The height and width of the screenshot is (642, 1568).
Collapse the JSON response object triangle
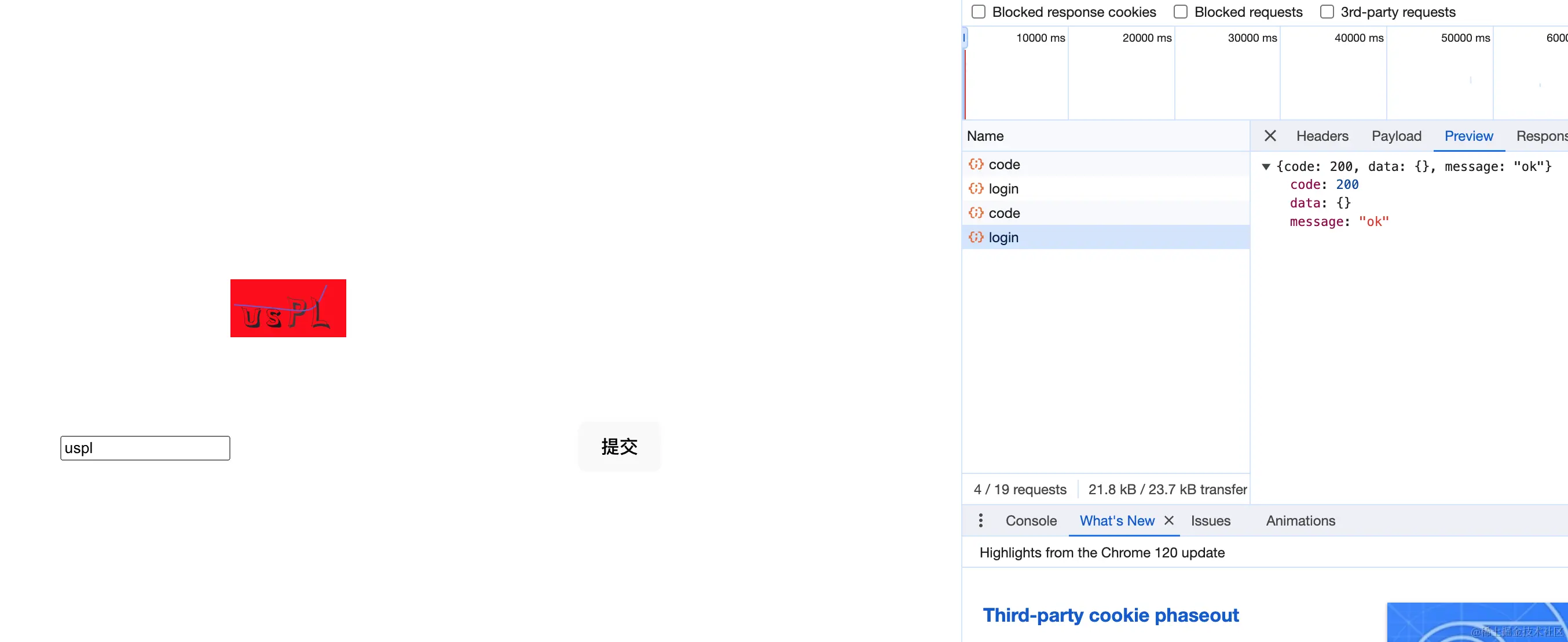[x=1266, y=167]
